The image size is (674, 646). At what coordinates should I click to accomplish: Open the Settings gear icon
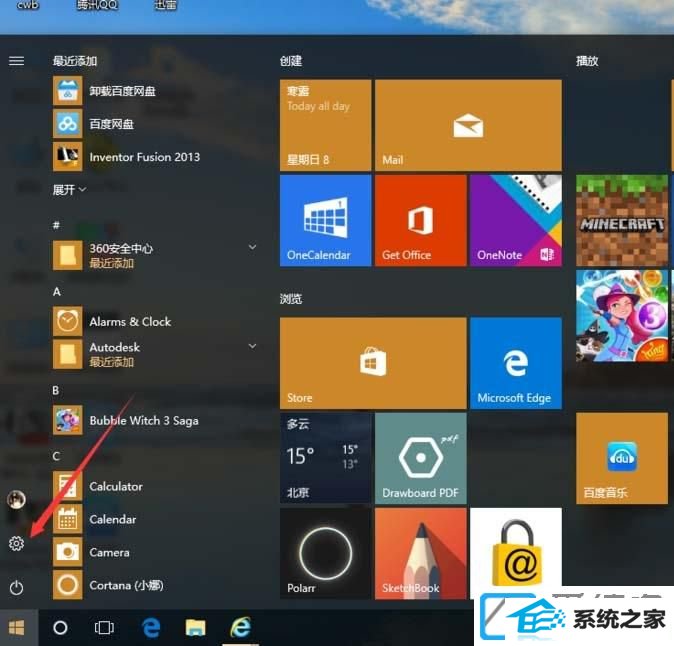(16, 544)
